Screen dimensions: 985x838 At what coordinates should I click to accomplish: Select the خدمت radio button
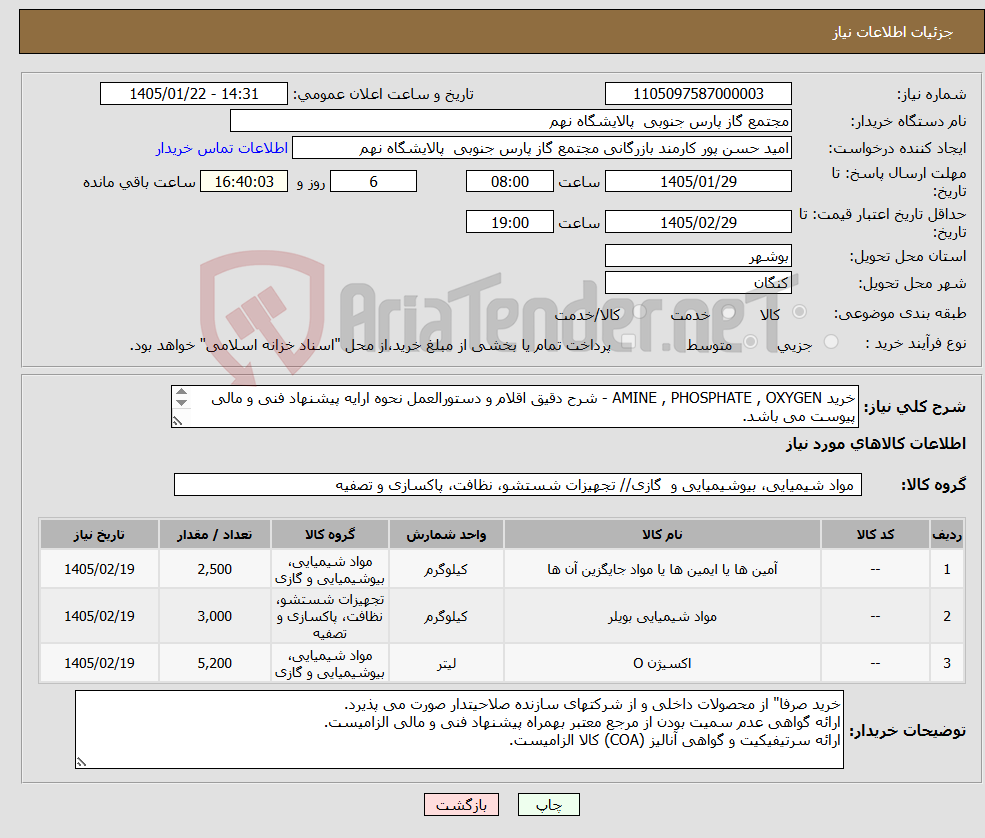point(729,312)
